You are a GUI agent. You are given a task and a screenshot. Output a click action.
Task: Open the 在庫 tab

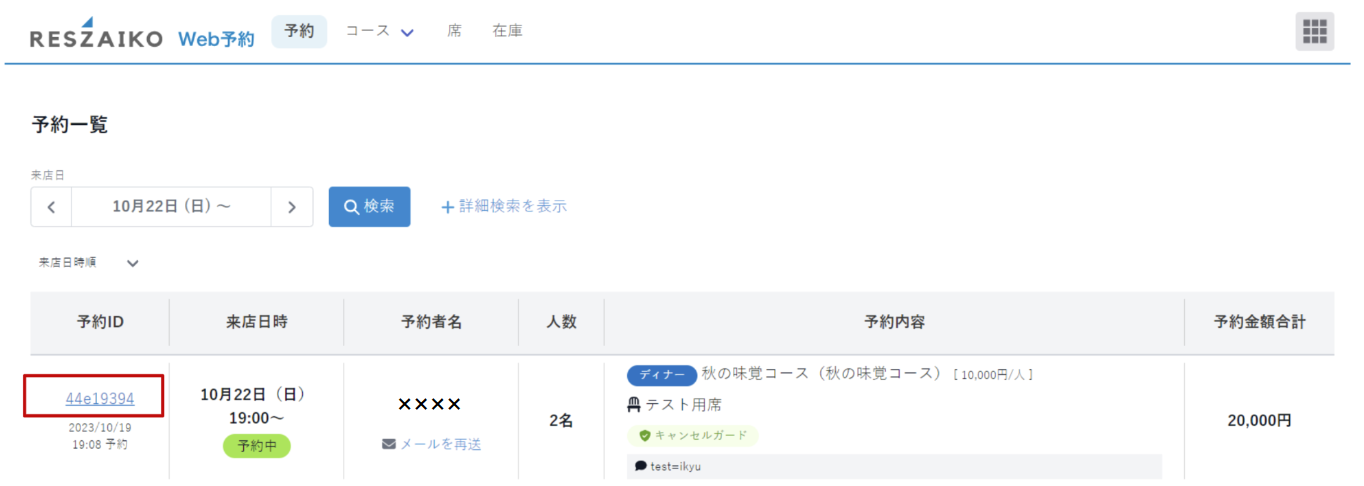point(507,31)
